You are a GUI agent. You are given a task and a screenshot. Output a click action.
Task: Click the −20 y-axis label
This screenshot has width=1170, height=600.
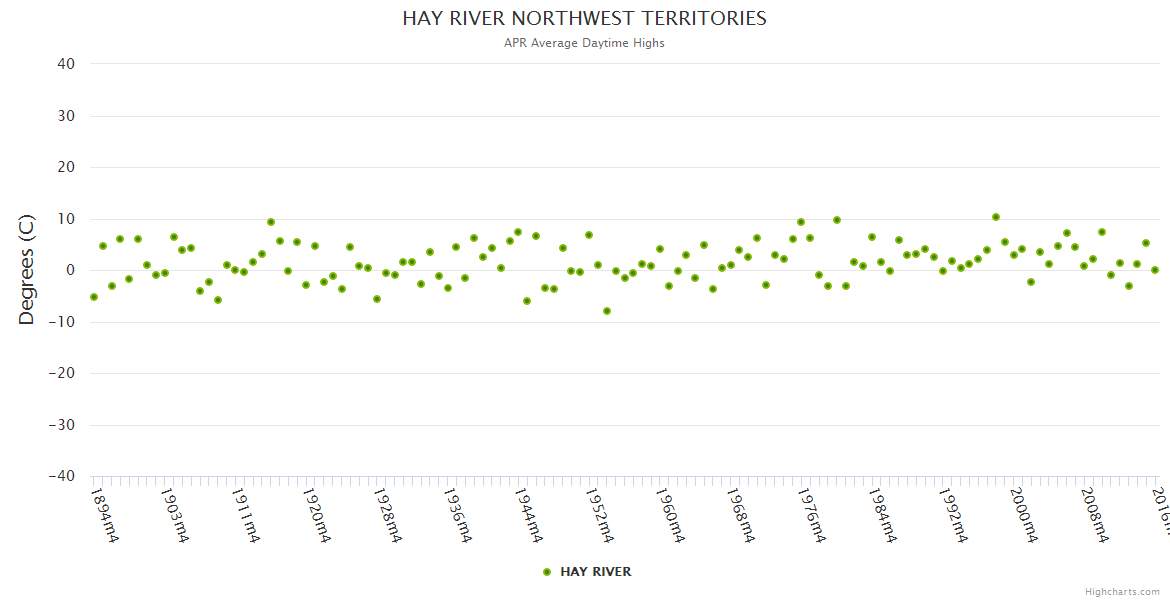tap(61, 373)
